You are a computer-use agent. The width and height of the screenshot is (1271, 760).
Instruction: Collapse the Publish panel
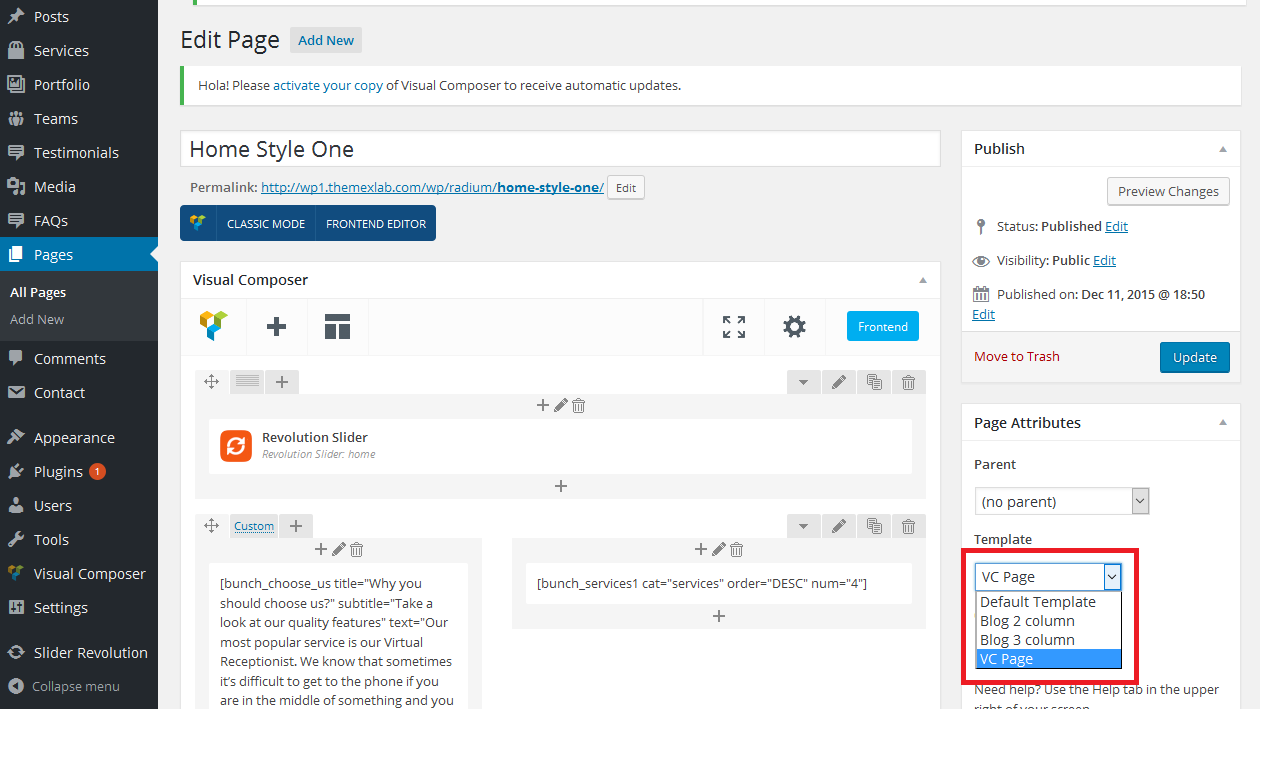coord(1222,149)
